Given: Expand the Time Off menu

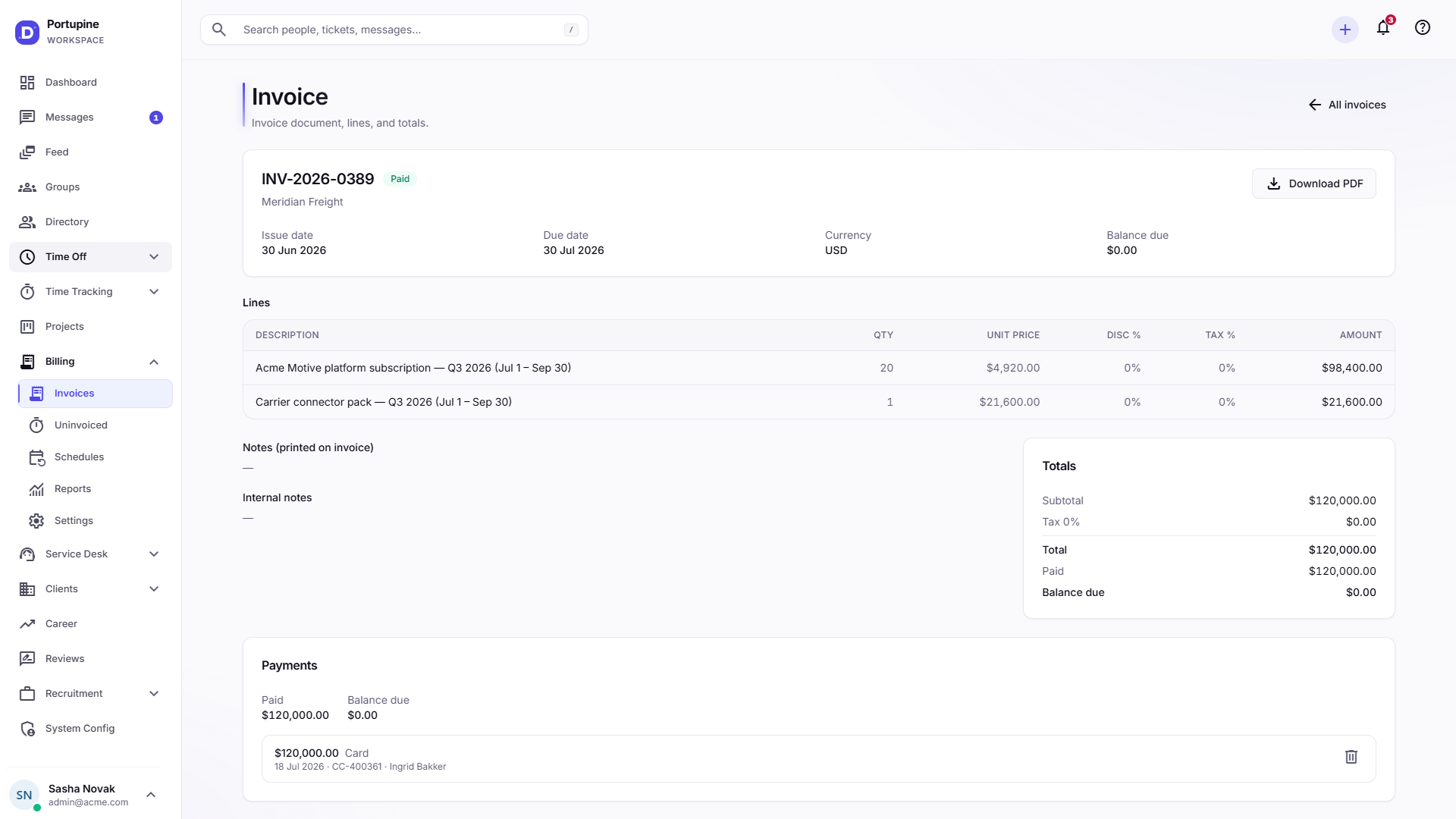Looking at the screenshot, I should 90,257.
